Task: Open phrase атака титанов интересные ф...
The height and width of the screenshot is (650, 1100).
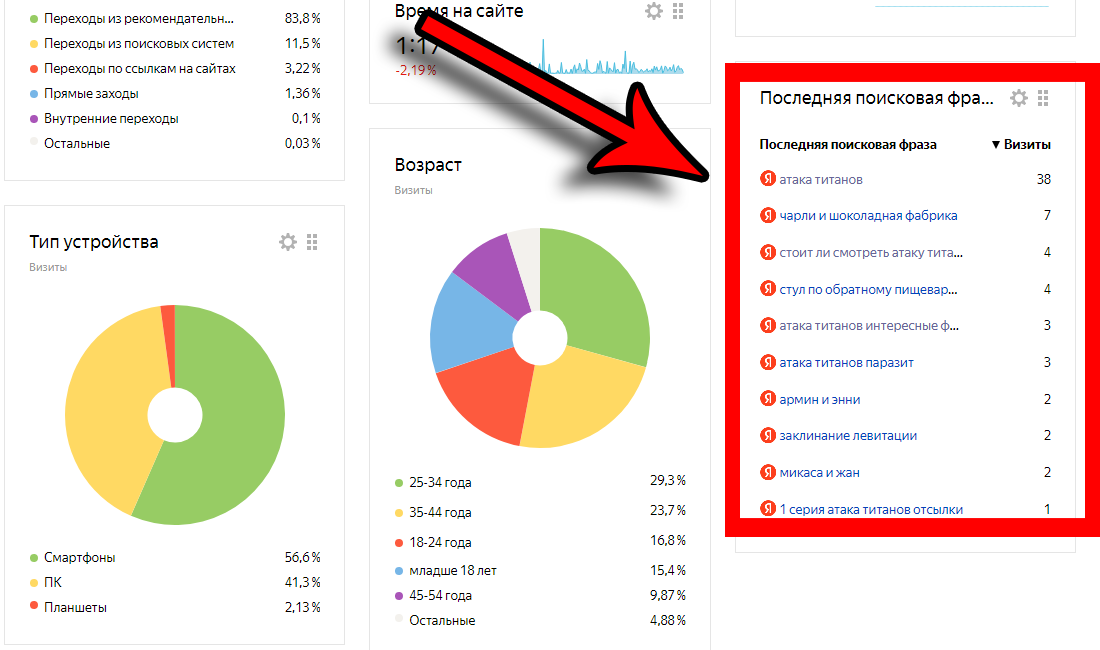Action: point(869,326)
